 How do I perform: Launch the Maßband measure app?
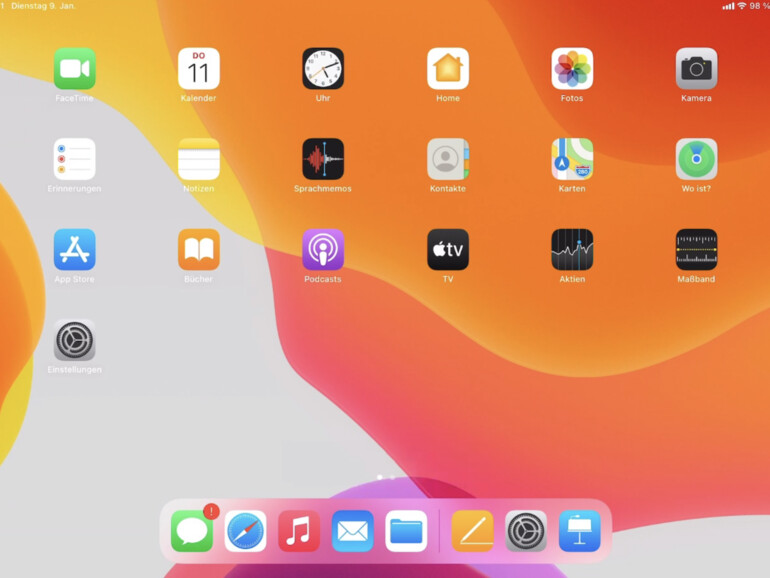[x=696, y=249]
